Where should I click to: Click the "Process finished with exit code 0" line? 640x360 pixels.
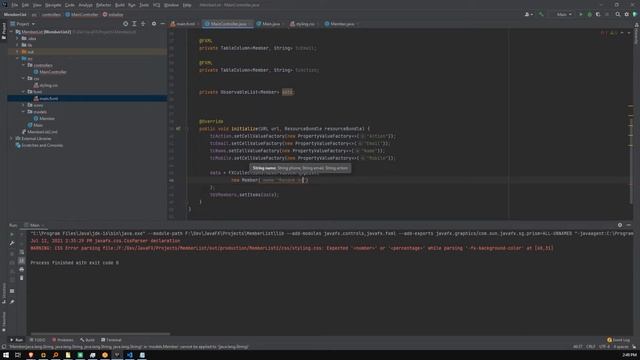click(75, 263)
